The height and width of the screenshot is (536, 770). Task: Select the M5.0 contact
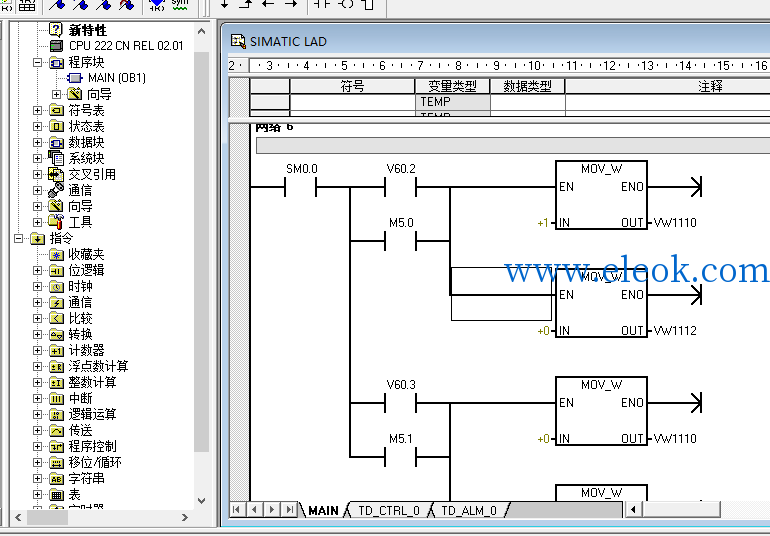400,241
